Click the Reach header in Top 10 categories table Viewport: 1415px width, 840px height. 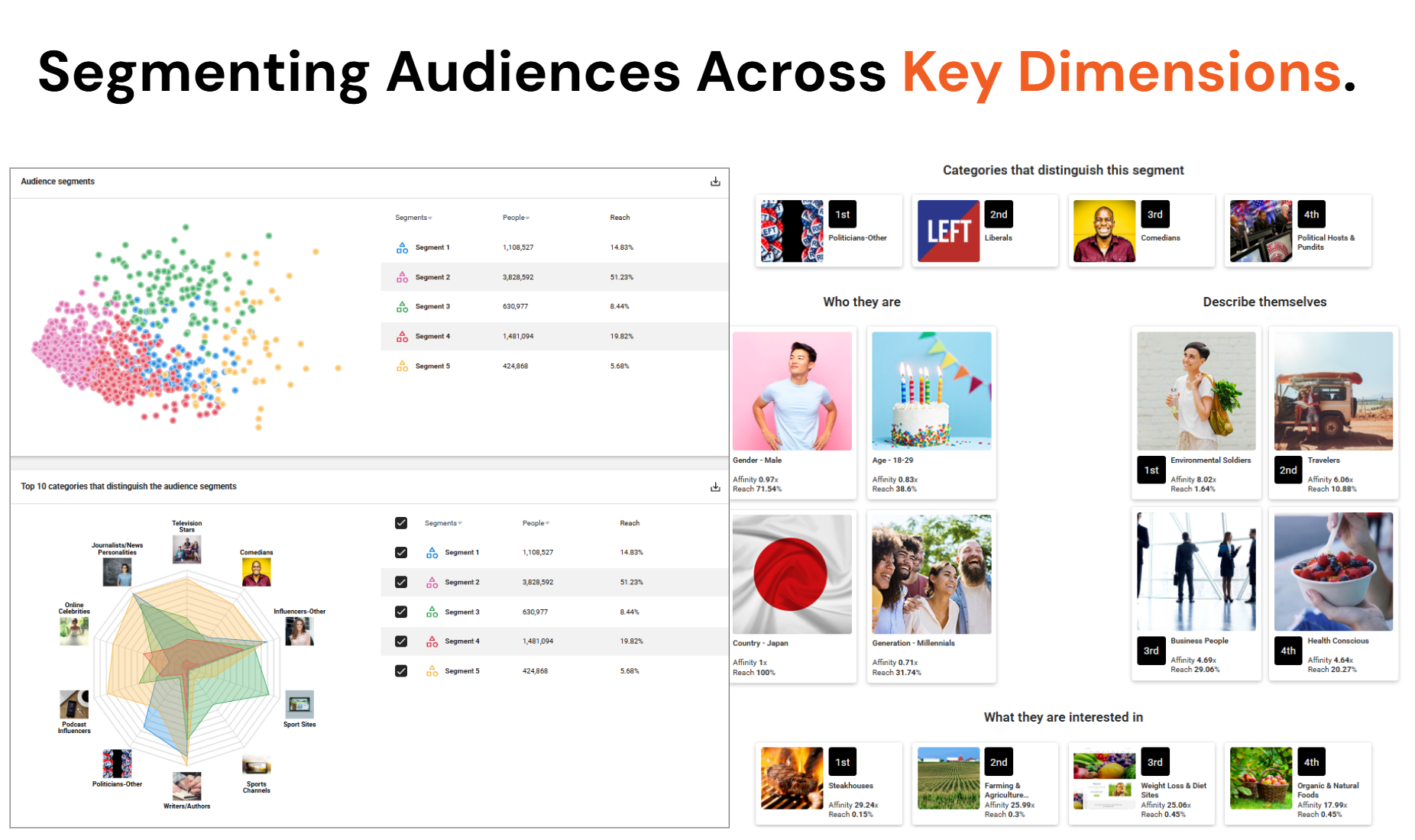630,523
